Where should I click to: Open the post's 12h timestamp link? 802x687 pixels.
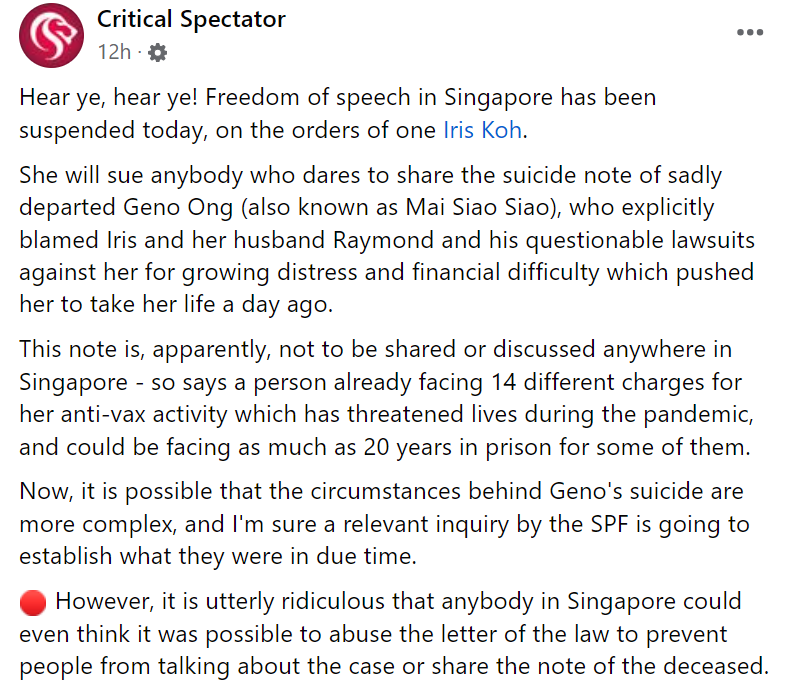(x=114, y=52)
